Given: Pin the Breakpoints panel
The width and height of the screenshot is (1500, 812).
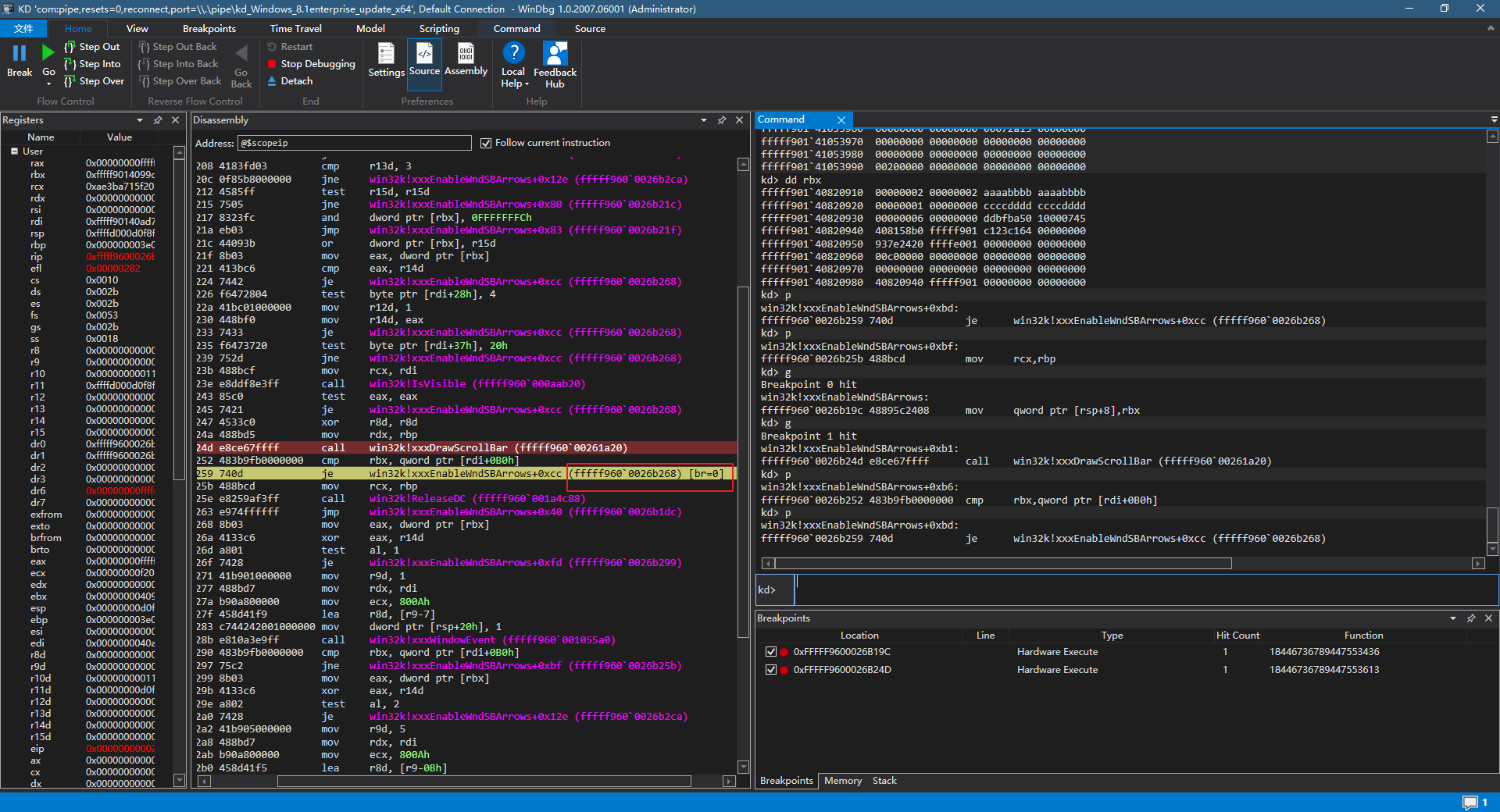Looking at the screenshot, I should pyautogui.click(x=1471, y=618).
